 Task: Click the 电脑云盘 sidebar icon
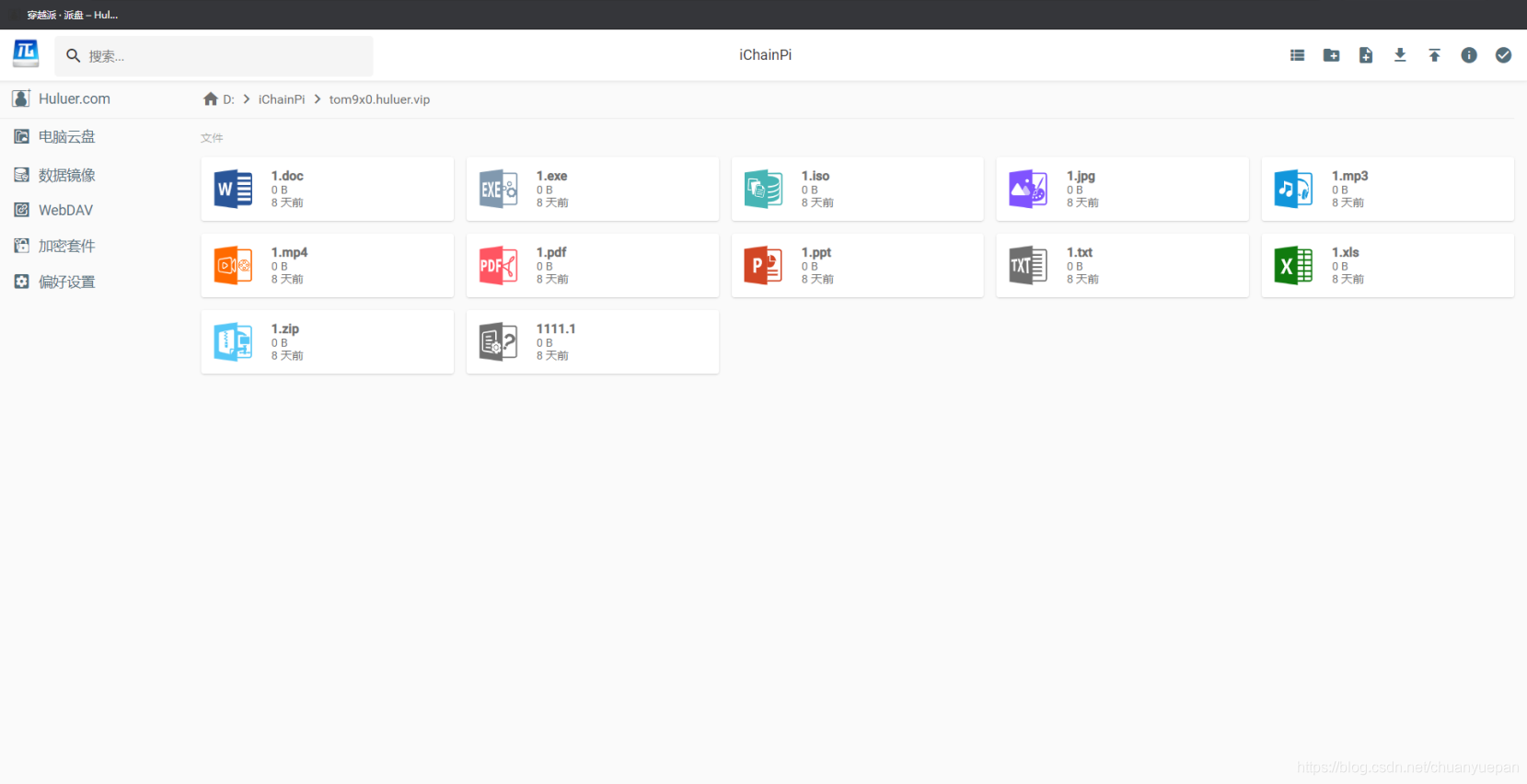[22, 136]
